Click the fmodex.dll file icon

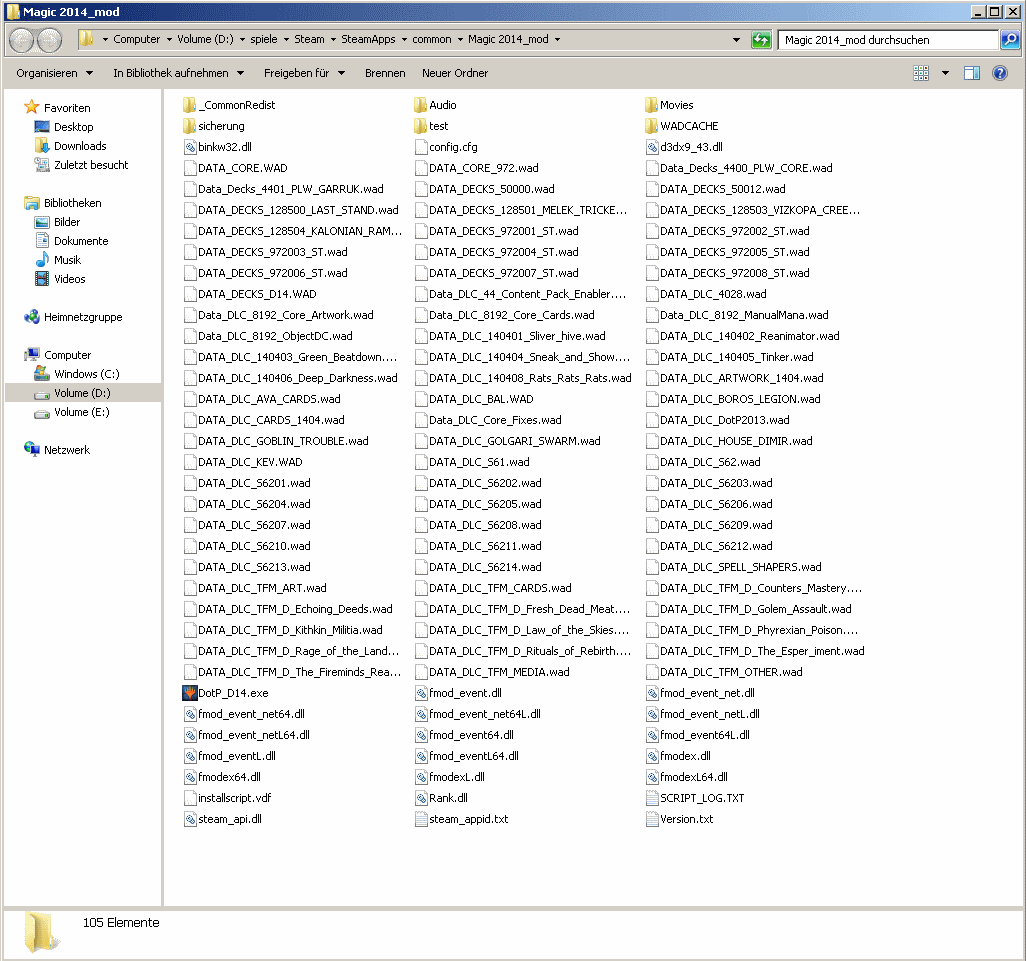652,756
